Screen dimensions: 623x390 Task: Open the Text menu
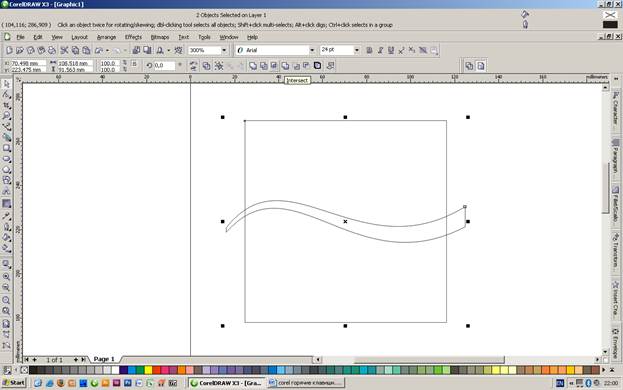(184, 37)
